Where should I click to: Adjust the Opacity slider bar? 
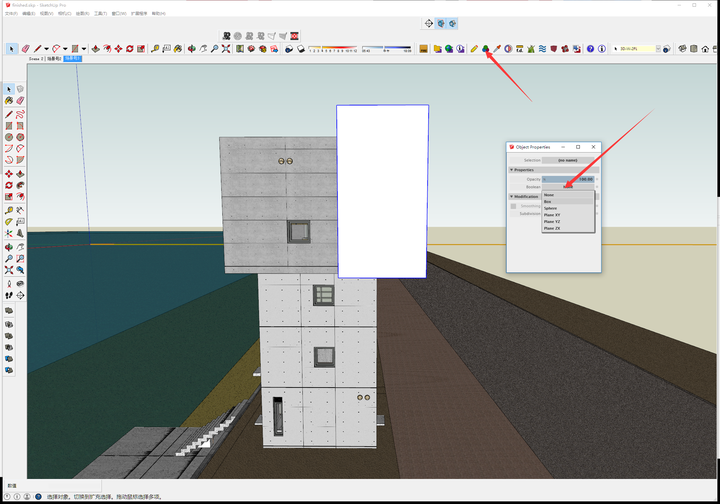click(x=568, y=179)
